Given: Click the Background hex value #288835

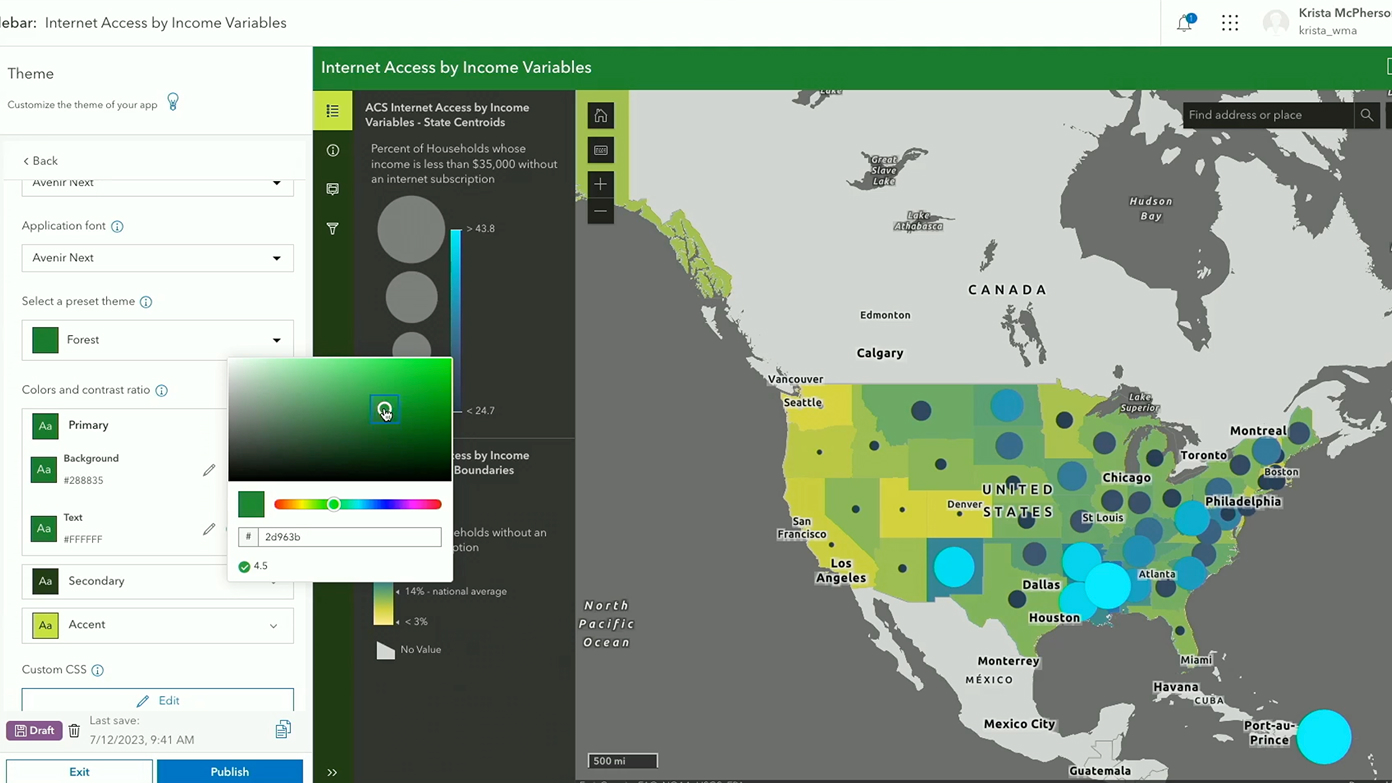Looking at the screenshot, I should pyautogui.click(x=83, y=481).
